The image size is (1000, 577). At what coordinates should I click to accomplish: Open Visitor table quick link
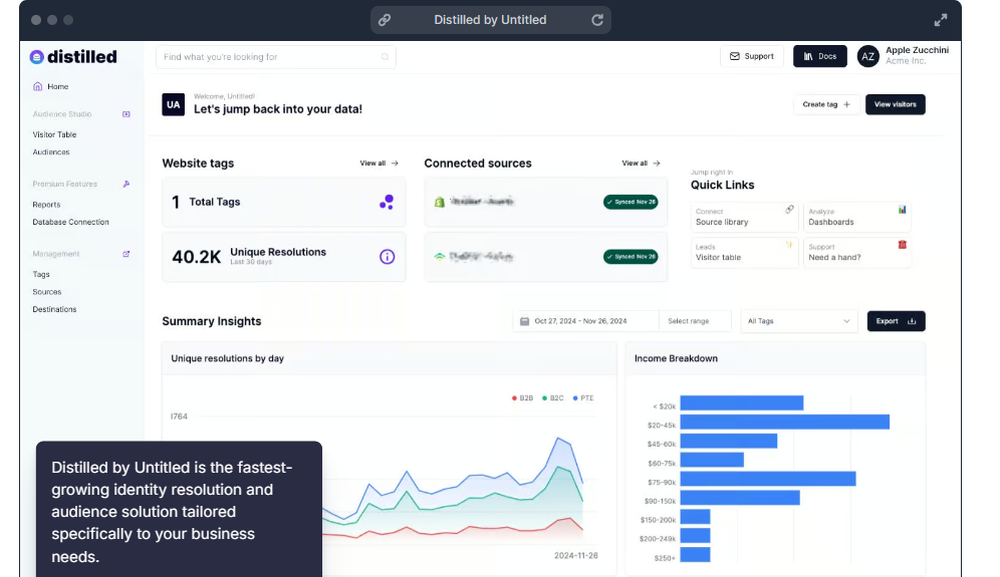744,252
